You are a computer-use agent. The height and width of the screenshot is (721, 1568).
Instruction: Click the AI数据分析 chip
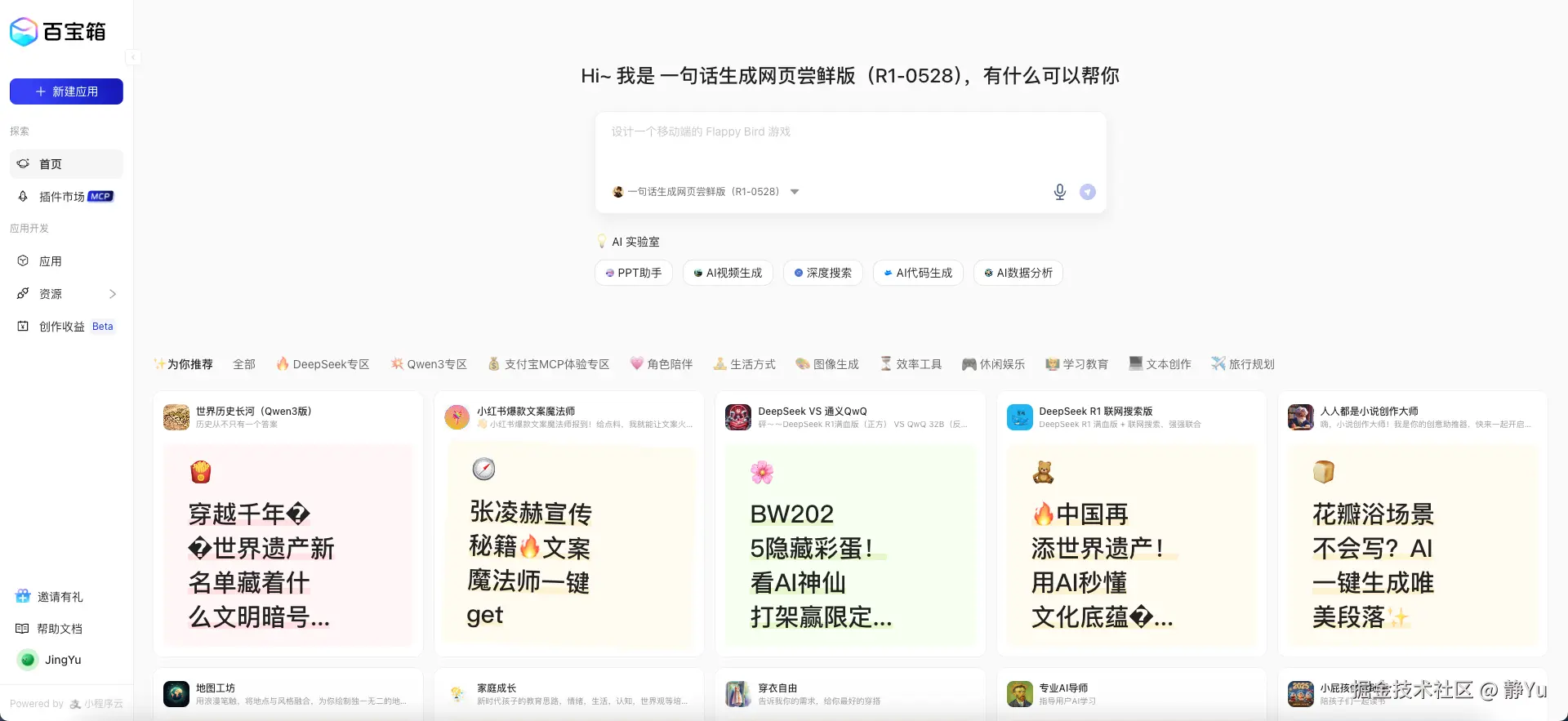(x=1018, y=273)
